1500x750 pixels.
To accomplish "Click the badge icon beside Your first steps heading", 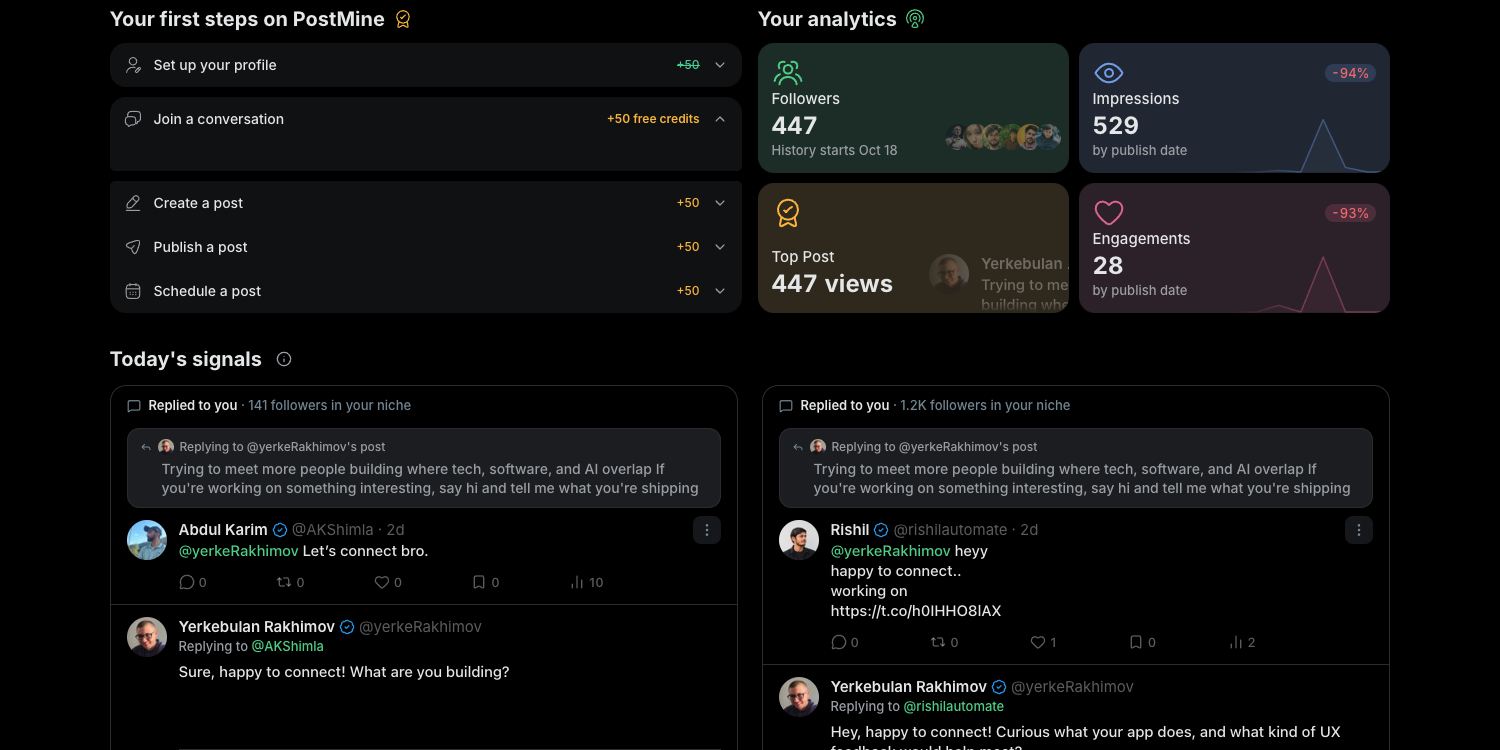I will pos(403,19).
